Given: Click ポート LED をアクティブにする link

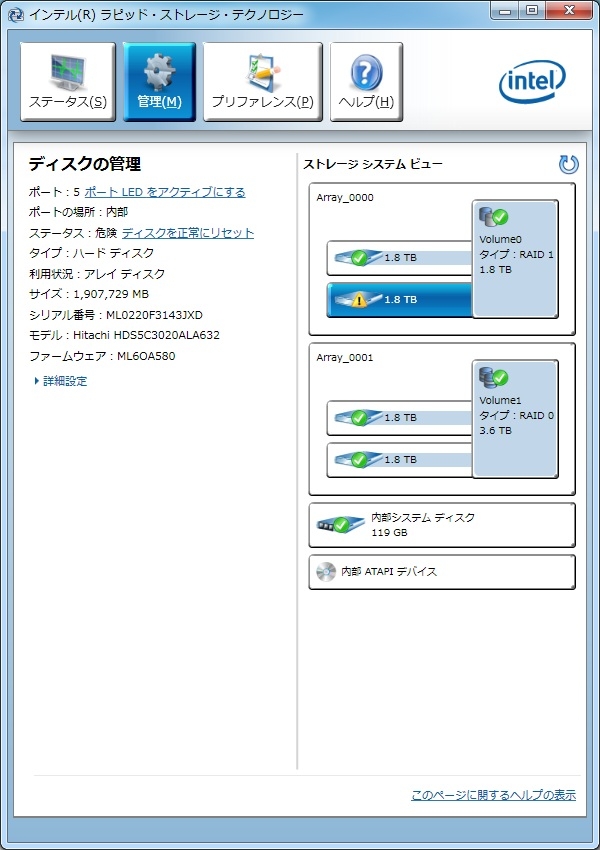Looking at the screenshot, I should pyautogui.click(x=165, y=192).
